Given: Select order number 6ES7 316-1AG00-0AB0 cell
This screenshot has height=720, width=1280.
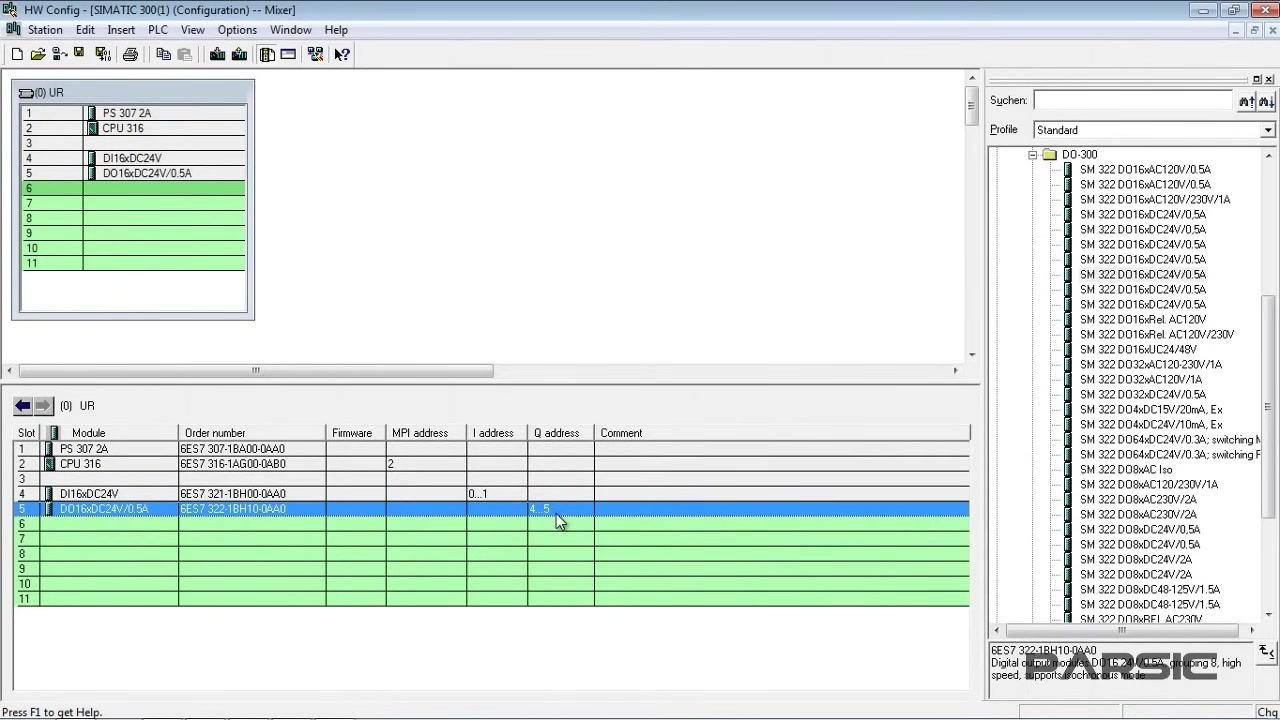Looking at the screenshot, I should click(x=252, y=464).
